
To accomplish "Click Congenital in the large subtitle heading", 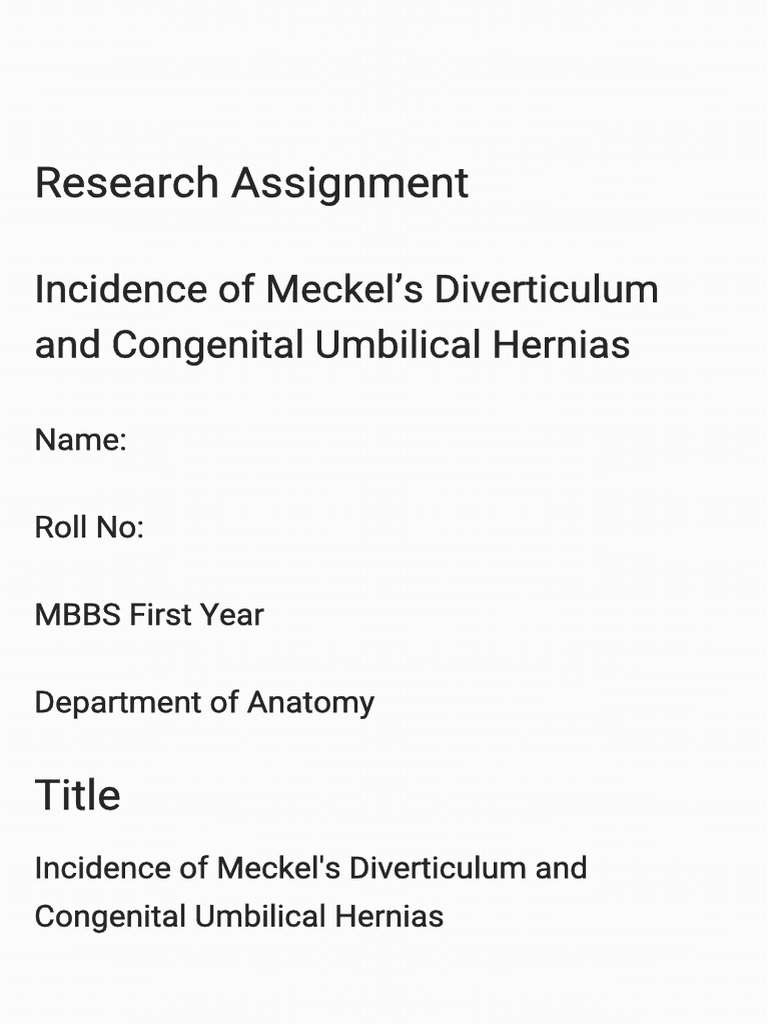I will (208, 346).
